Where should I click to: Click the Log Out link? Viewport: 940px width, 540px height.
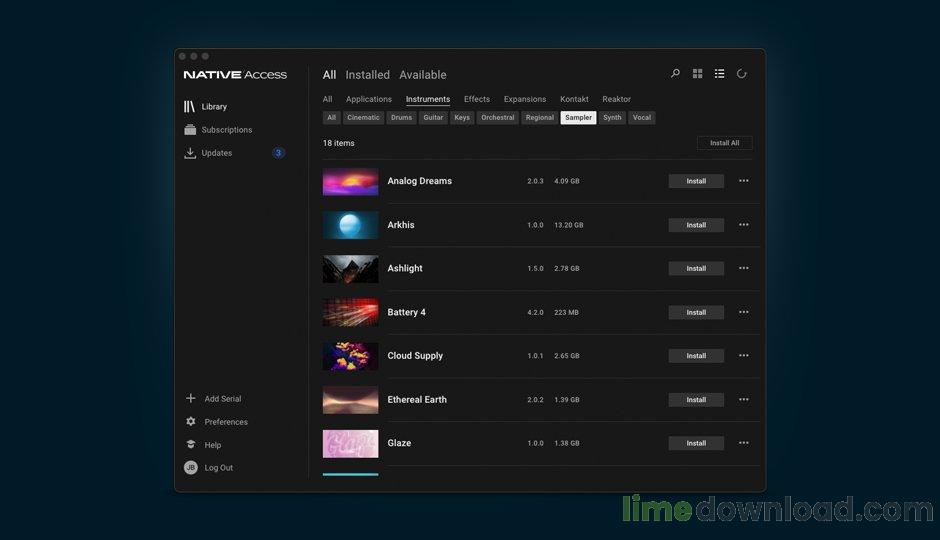click(x=218, y=467)
